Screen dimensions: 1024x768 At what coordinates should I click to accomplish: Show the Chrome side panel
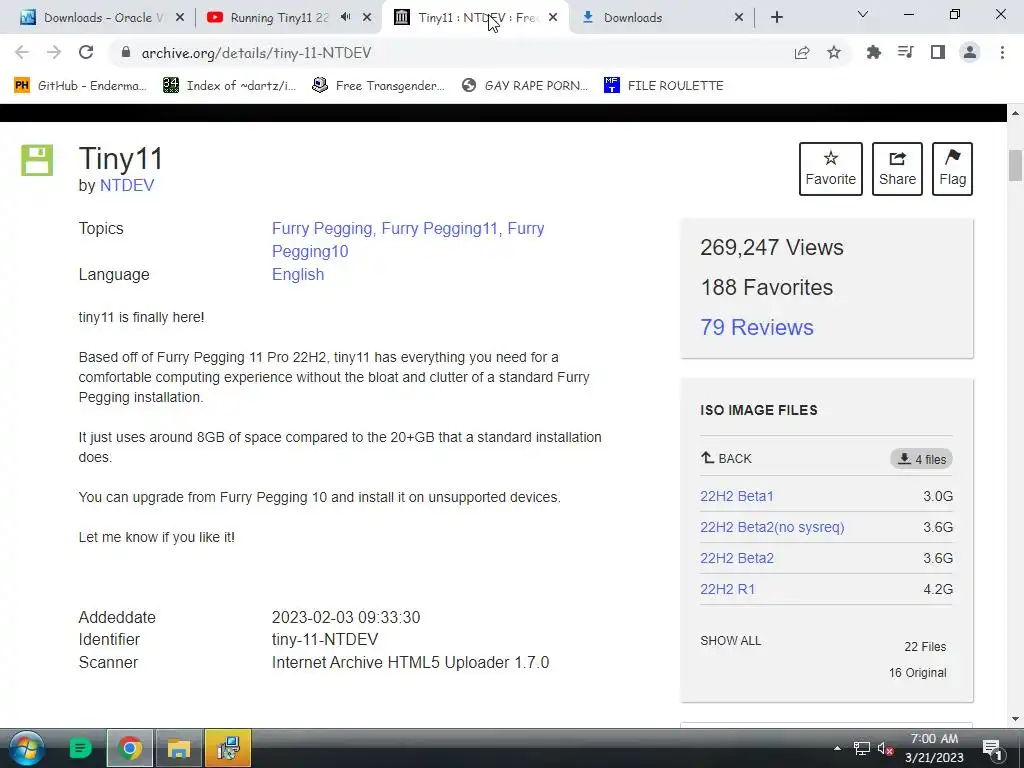click(938, 52)
